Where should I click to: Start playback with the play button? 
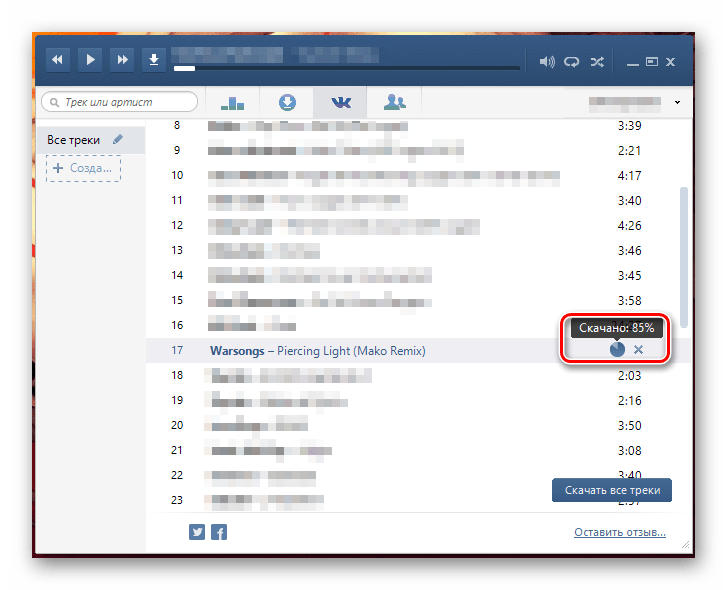coord(90,60)
